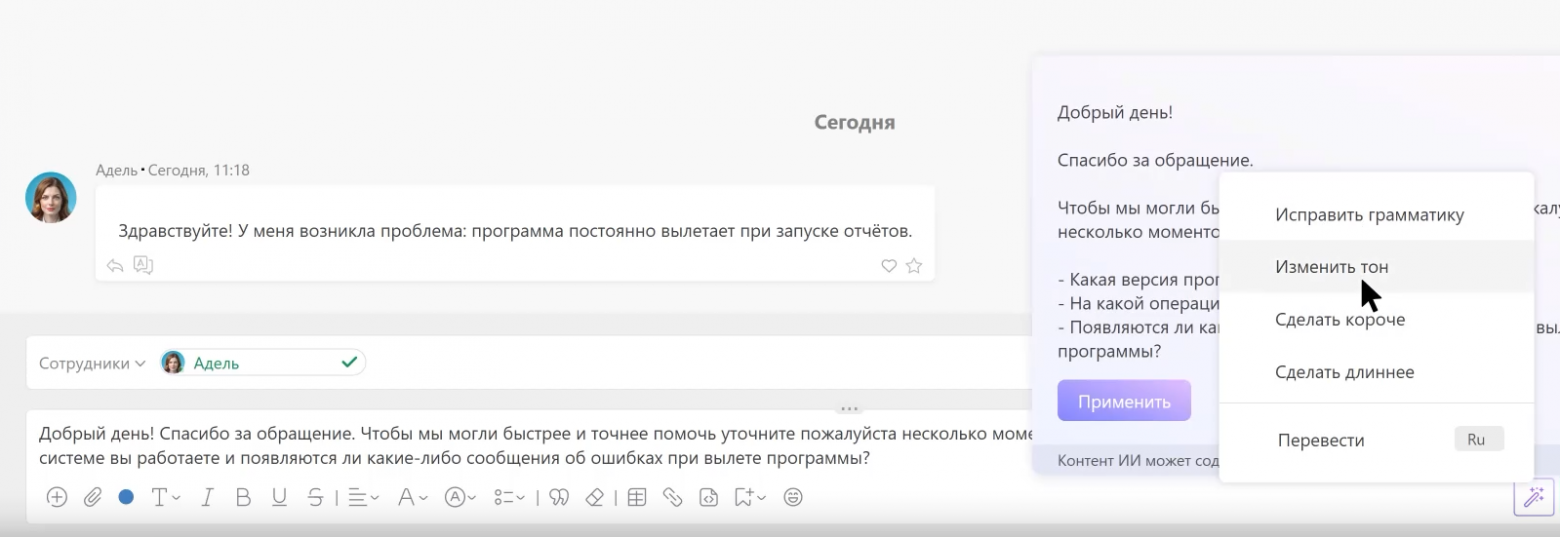
Task: Toggle italic formatting
Action: point(207,497)
